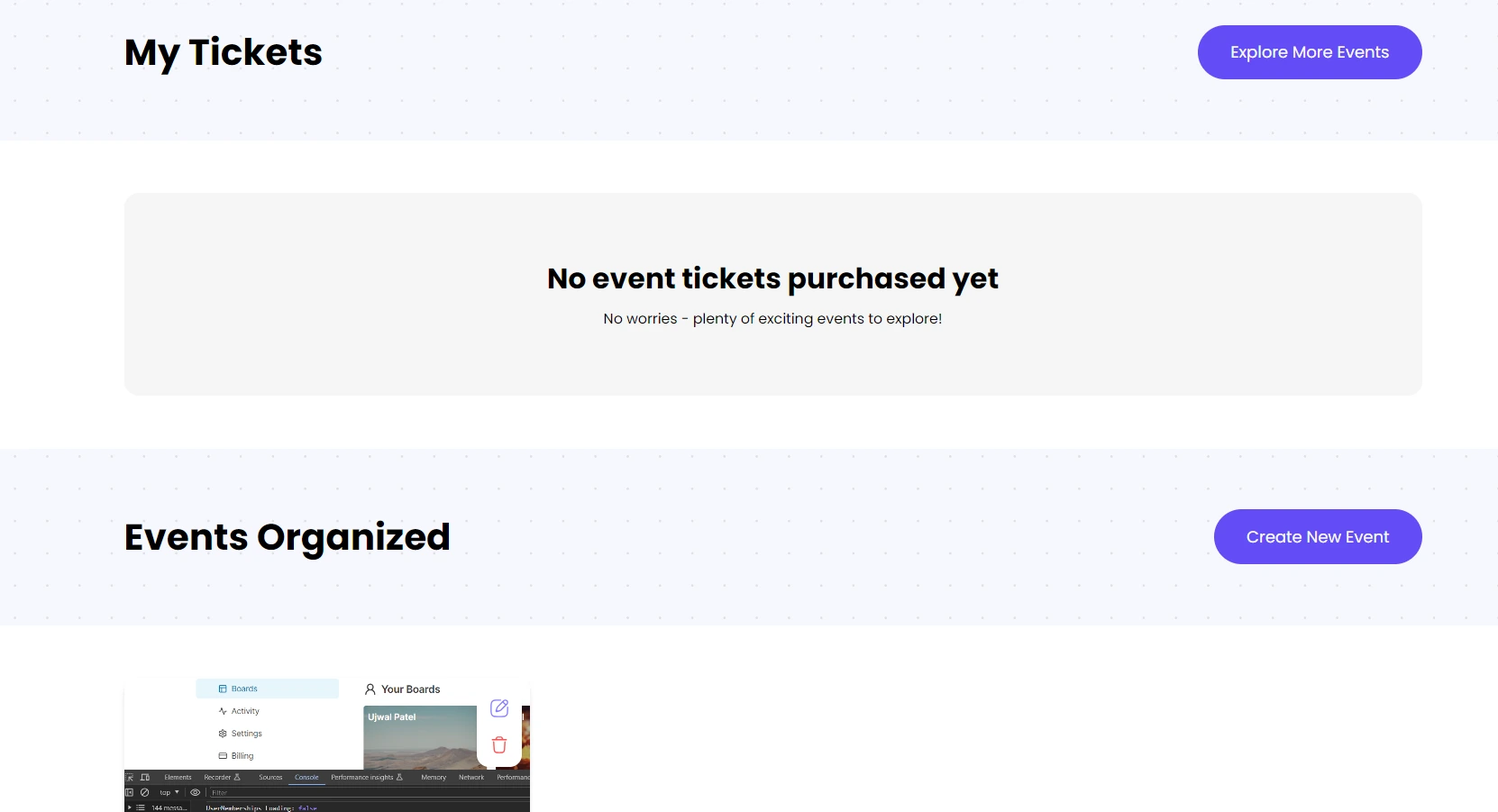Toggle the live expression eye icon
Image resolution: width=1498 pixels, height=812 pixels.
coord(195,792)
